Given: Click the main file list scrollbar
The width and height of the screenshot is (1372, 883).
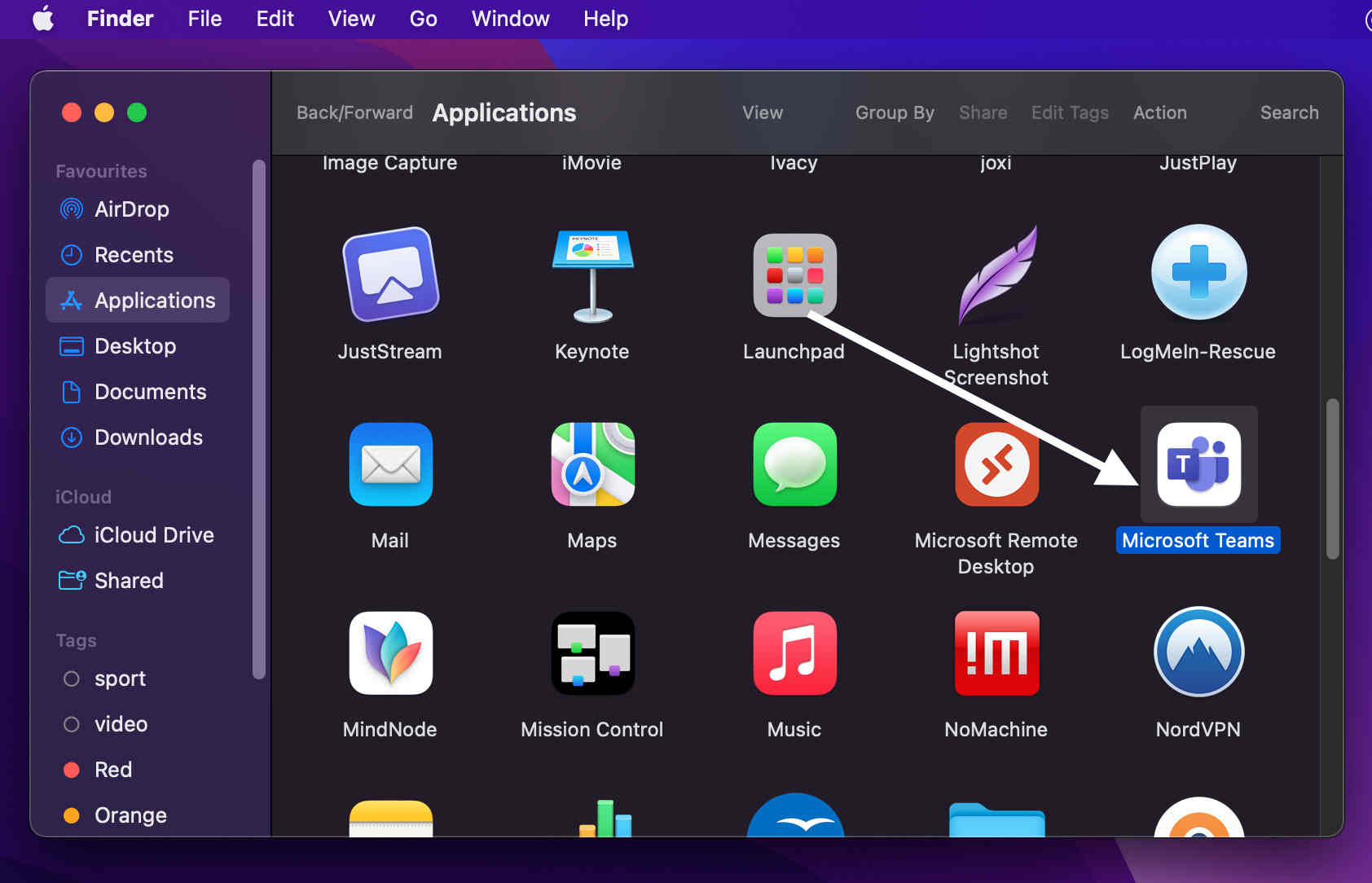Looking at the screenshot, I should [1333, 479].
